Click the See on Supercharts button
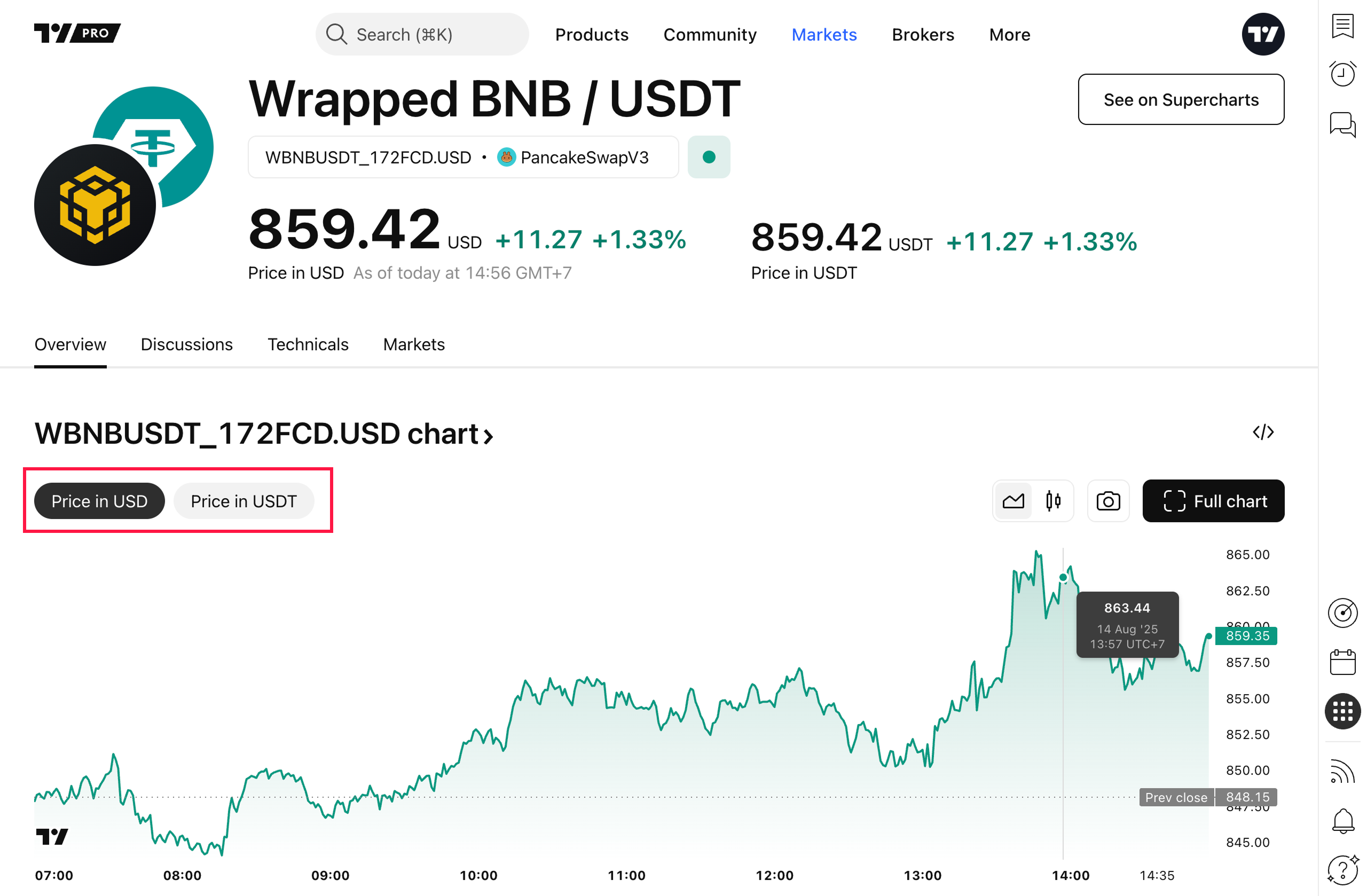Image resolution: width=1367 pixels, height=896 pixels. coord(1180,99)
